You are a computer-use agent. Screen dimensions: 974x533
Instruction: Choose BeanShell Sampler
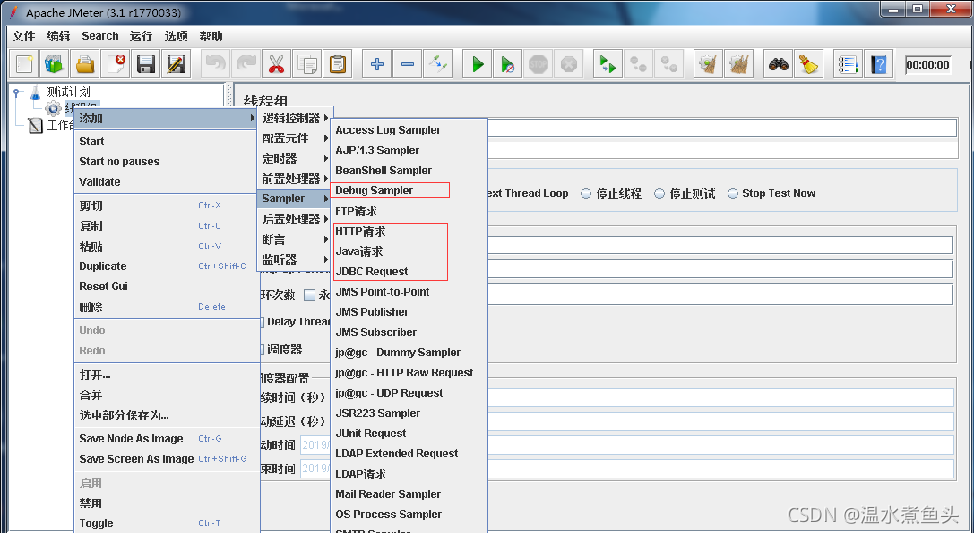(x=383, y=170)
